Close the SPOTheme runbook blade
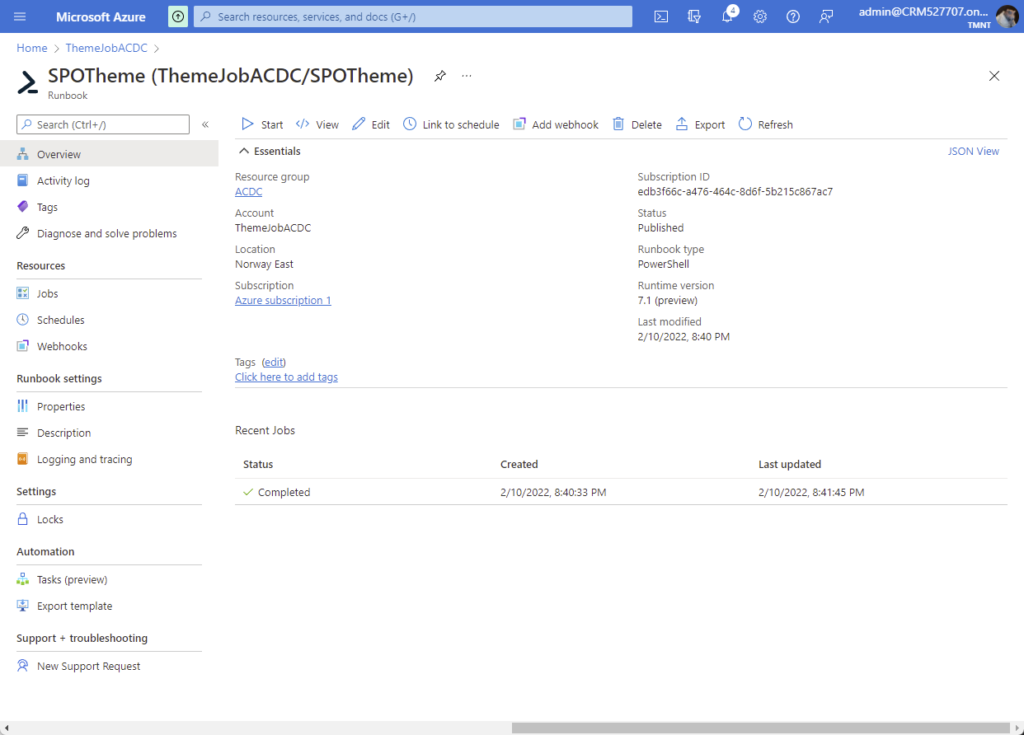 click(994, 76)
